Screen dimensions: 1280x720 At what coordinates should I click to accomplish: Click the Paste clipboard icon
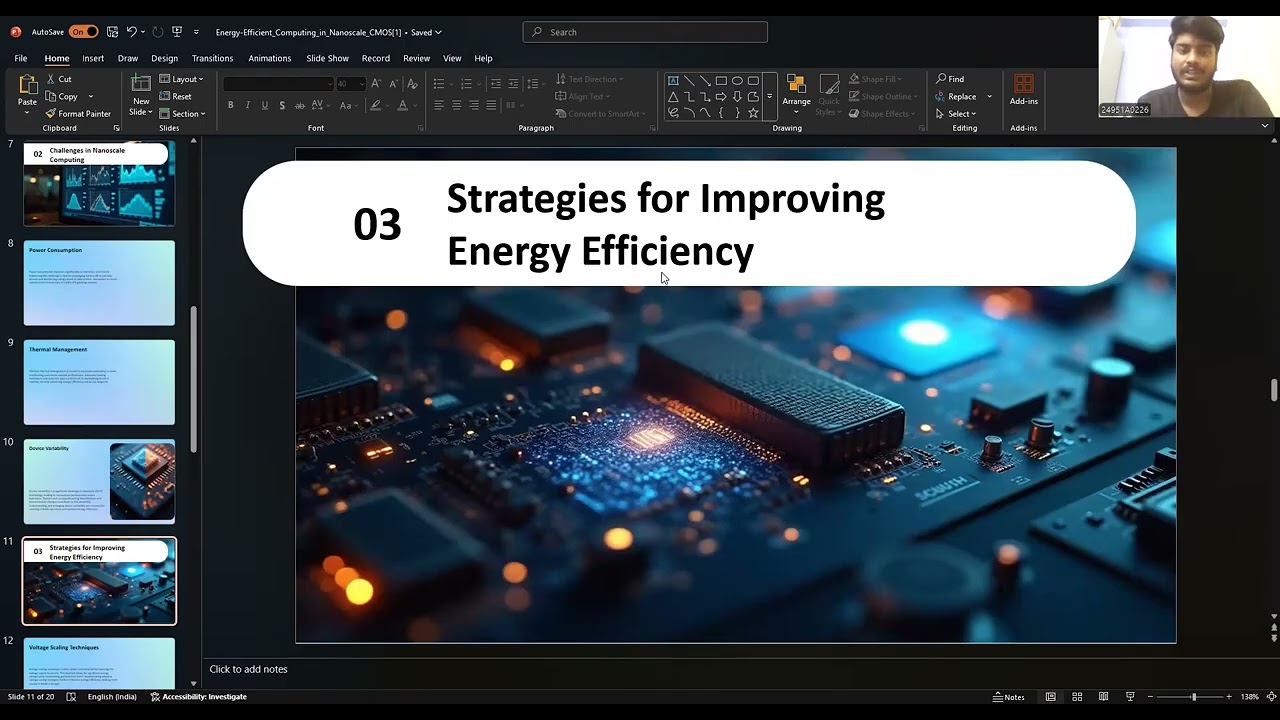tap(27, 86)
